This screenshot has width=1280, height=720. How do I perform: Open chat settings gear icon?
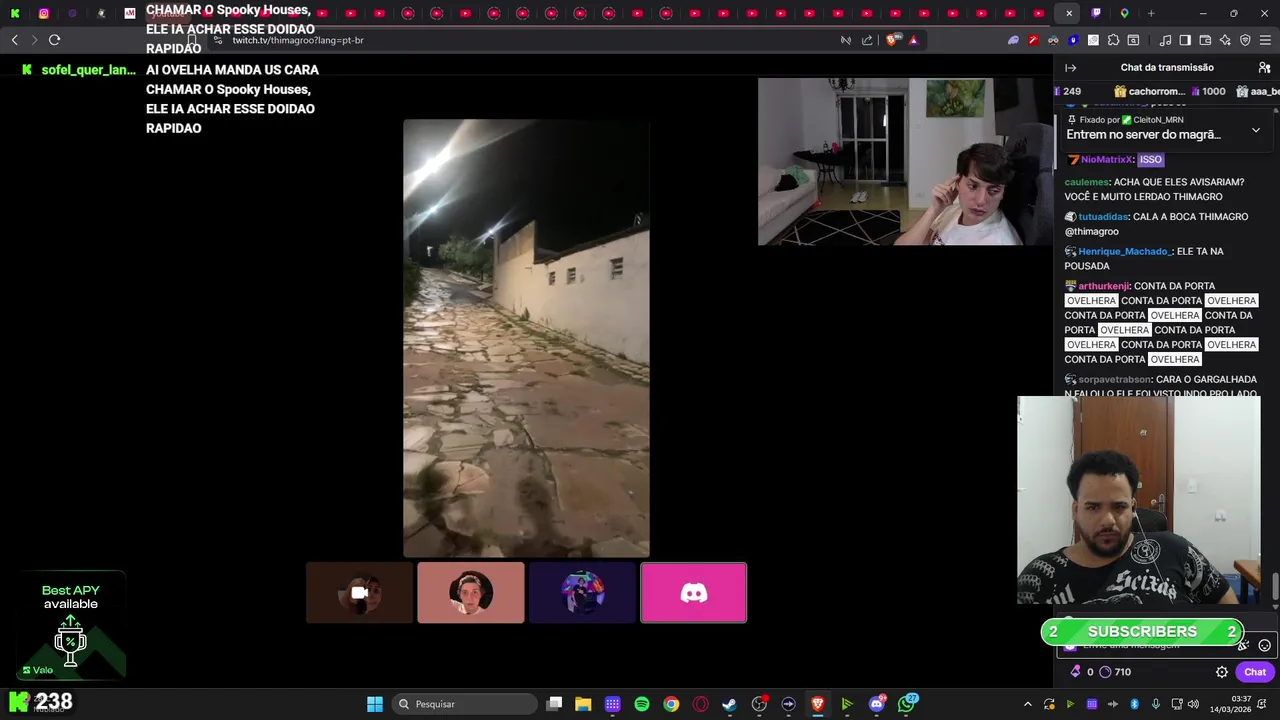pyautogui.click(x=1221, y=672)
